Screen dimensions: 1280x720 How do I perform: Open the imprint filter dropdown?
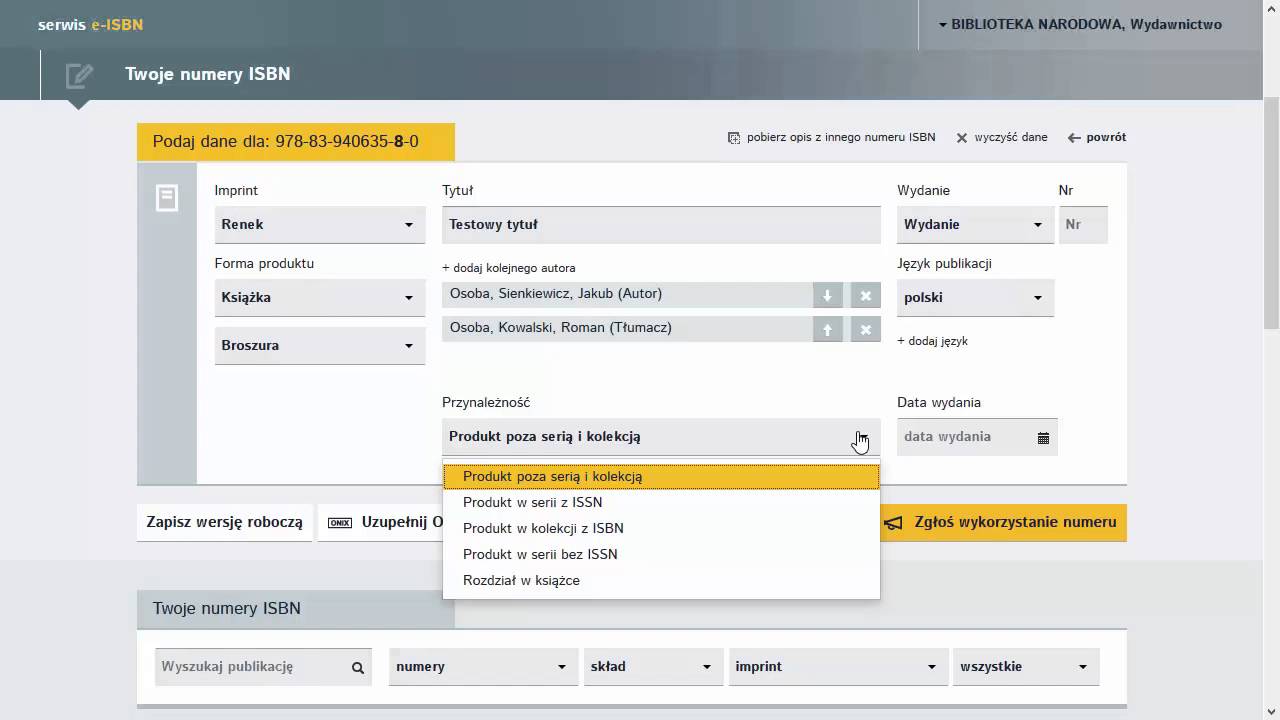838,667
